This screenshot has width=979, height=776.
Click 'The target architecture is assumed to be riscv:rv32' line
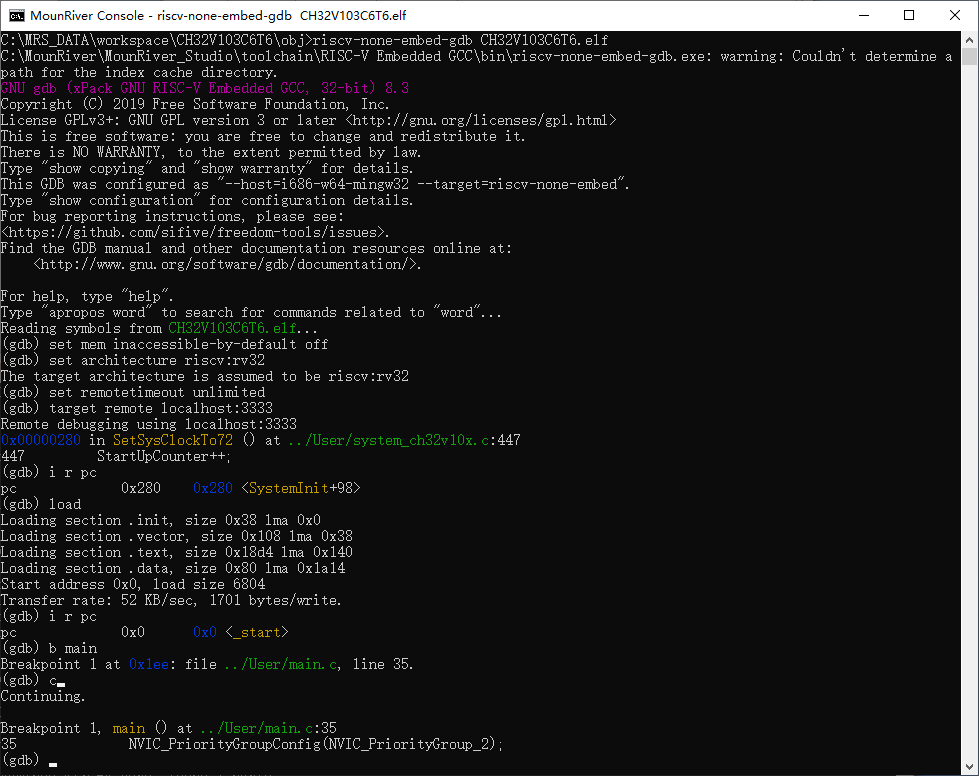click(x=205, y=376)
